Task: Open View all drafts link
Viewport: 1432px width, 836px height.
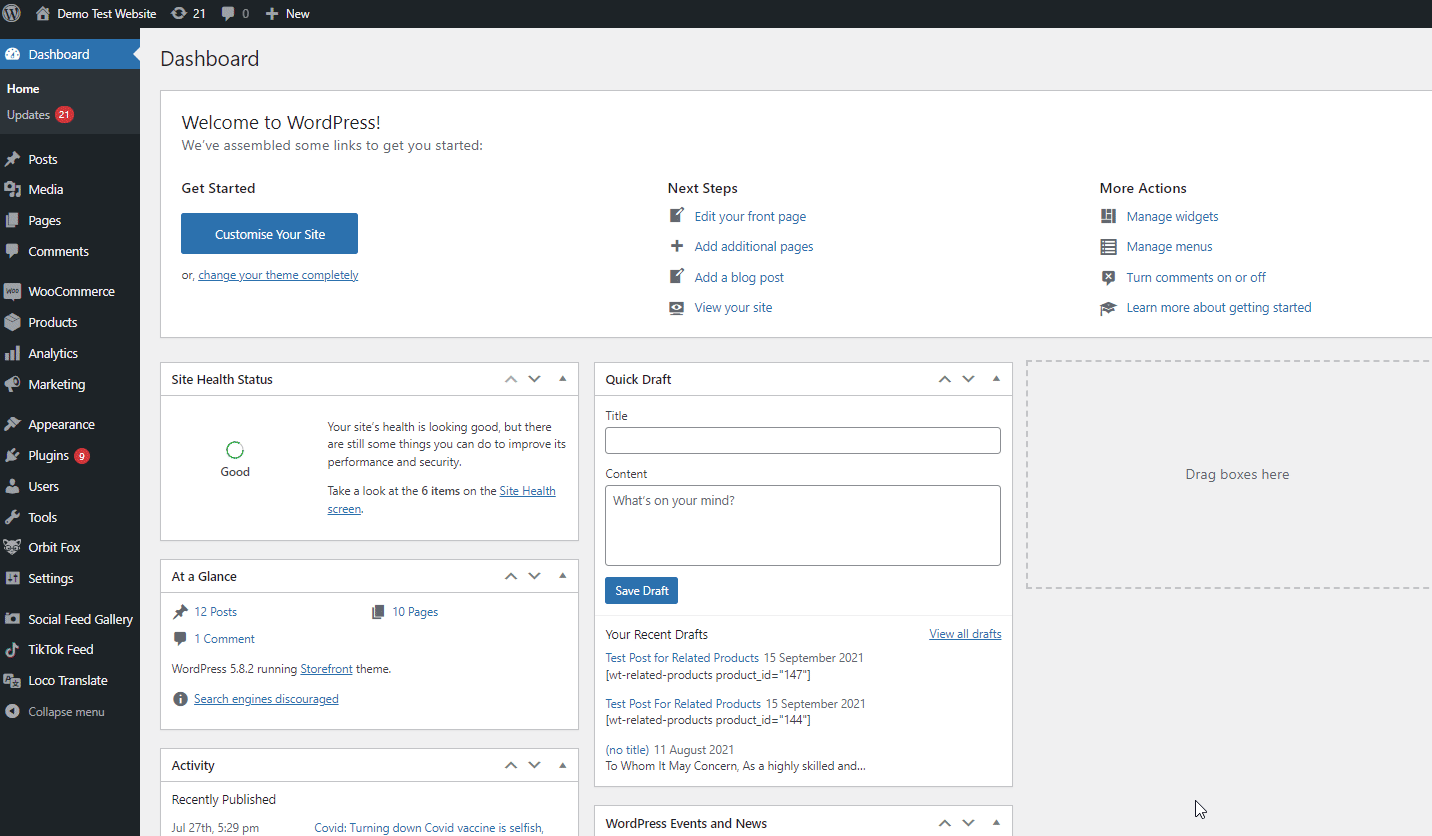Action: 965,634
